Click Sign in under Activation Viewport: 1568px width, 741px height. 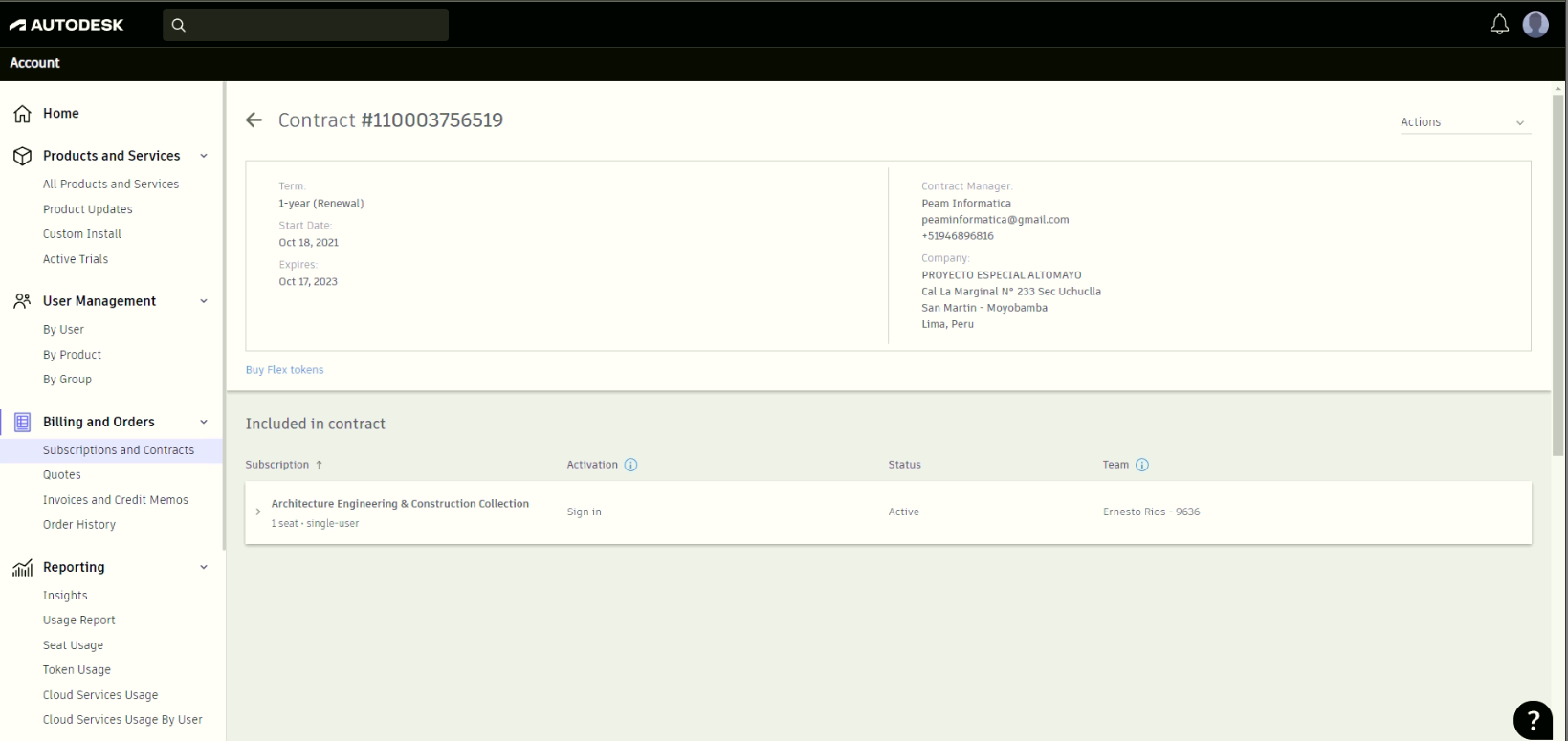[584, 512]
